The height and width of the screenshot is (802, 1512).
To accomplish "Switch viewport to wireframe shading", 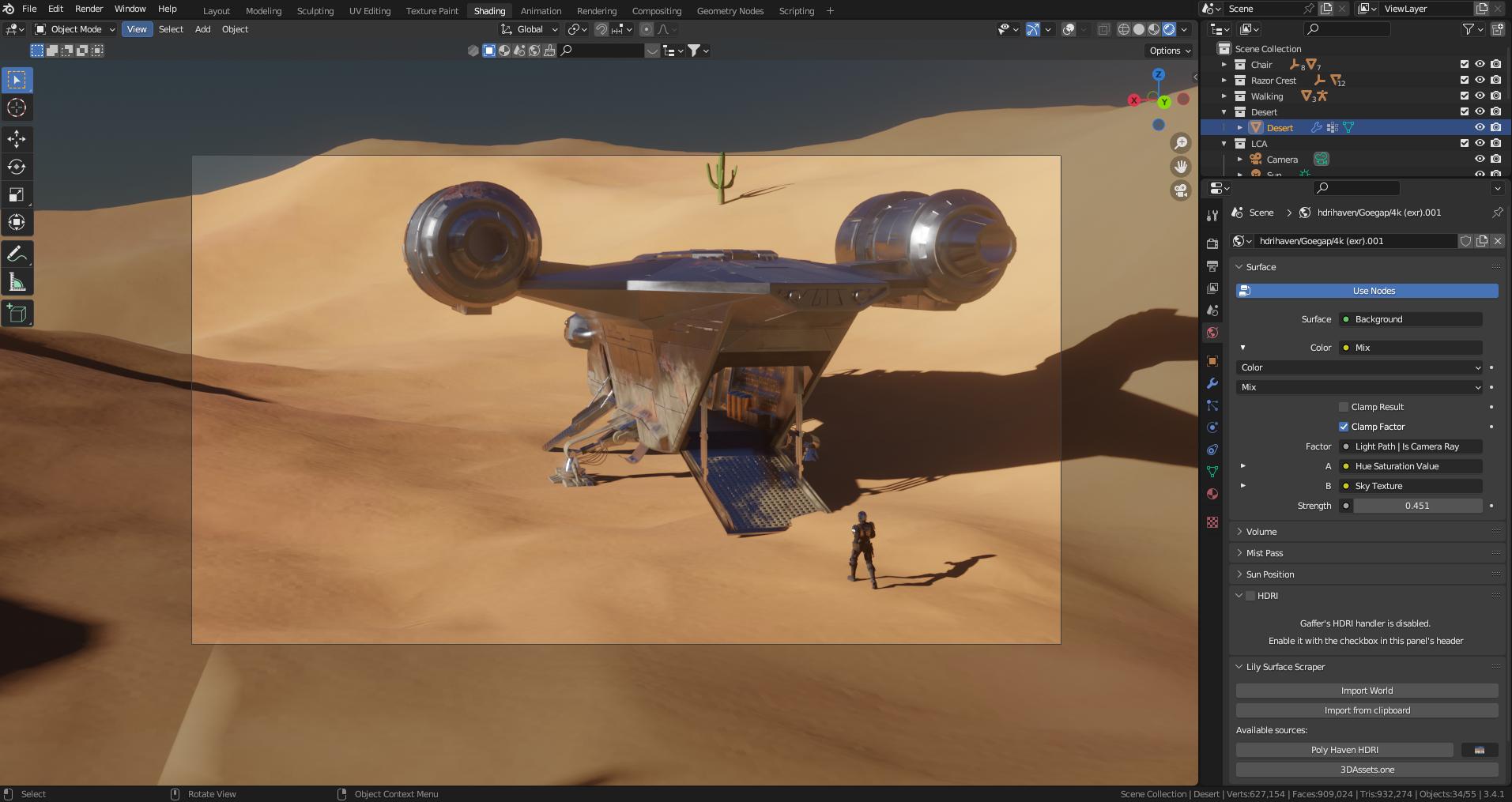I will click(1124, 29).
